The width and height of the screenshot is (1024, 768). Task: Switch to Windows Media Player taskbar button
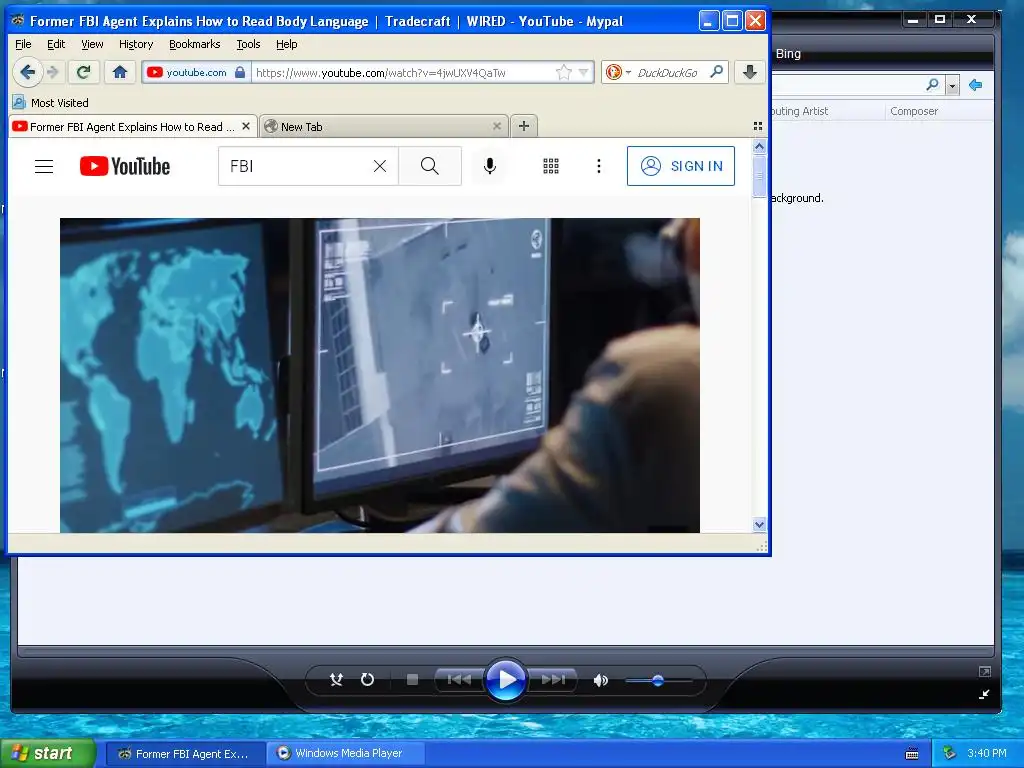coord(347,754)
